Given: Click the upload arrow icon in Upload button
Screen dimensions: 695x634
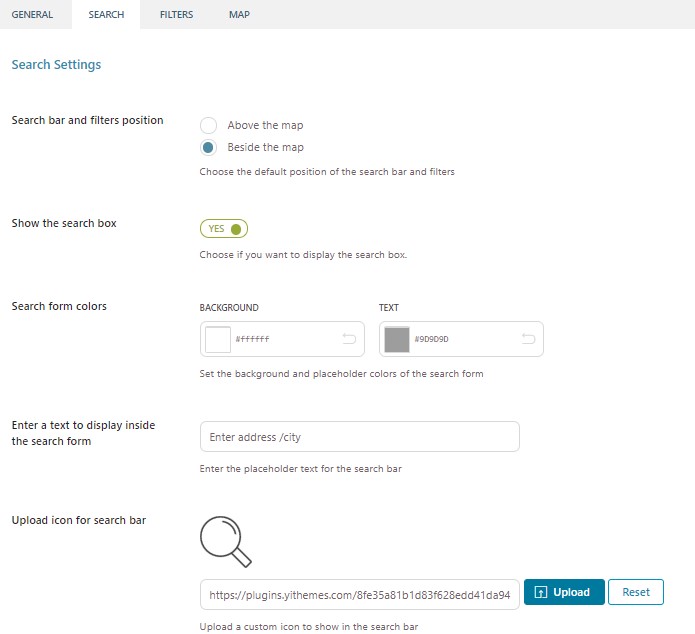Looking at the screenshot, I should click(541, 592).
